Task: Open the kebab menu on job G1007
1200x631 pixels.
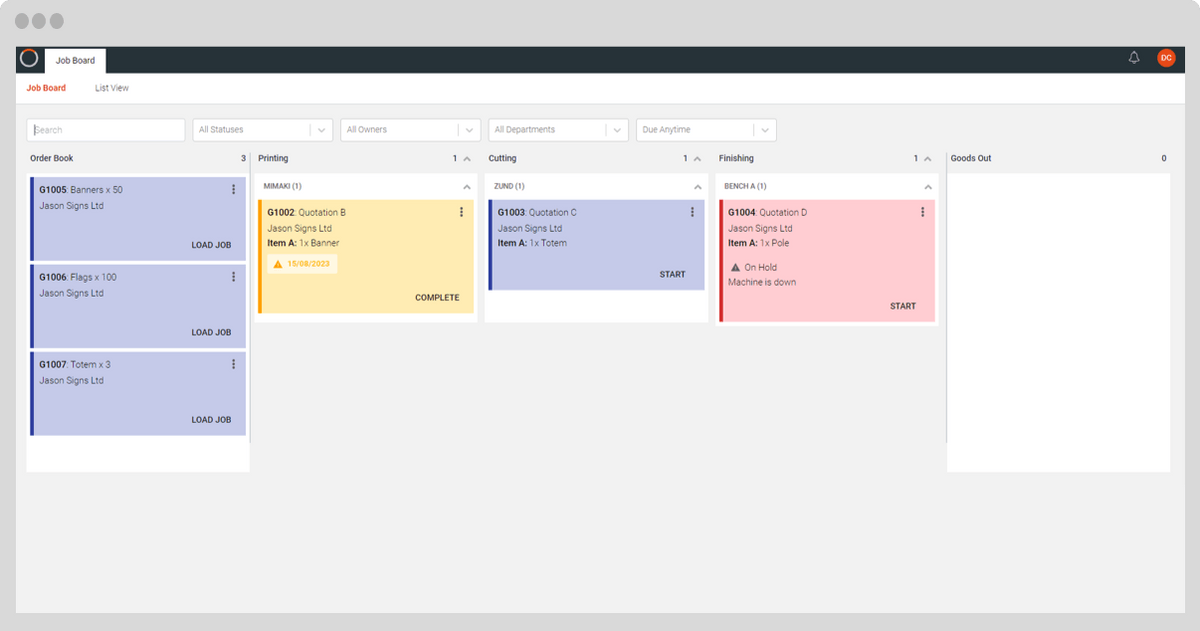Action: tap(233, 362)
